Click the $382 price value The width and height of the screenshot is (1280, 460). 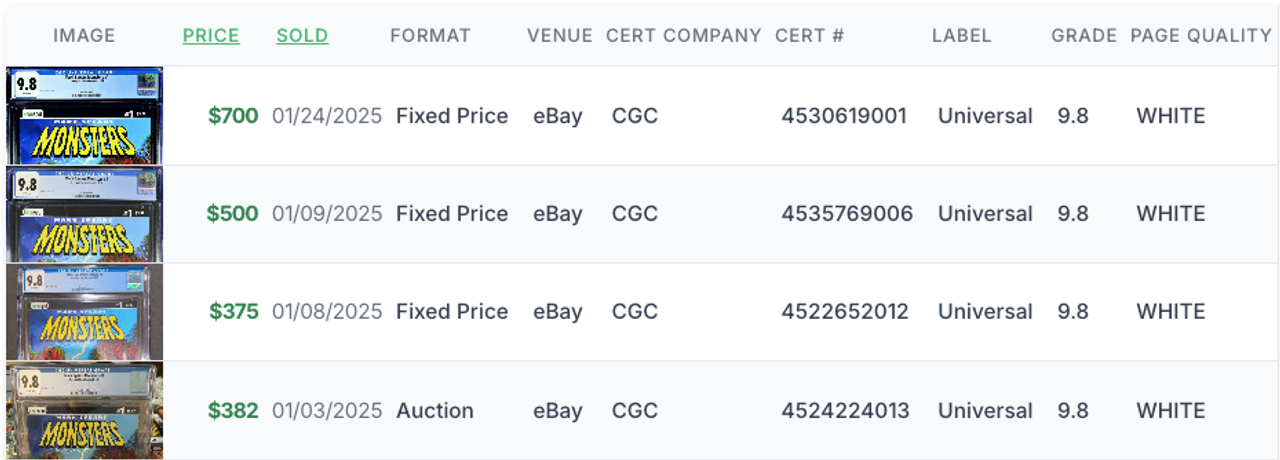point(233,411)
